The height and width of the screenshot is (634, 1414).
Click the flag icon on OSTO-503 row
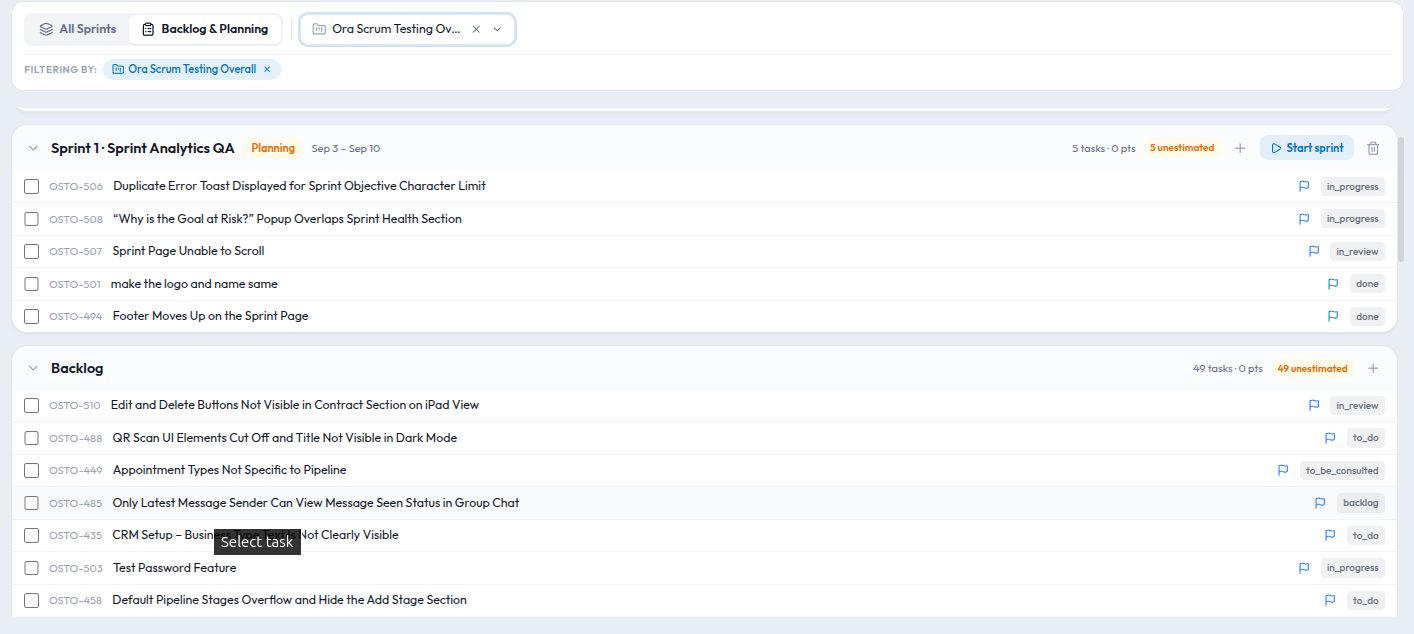click(x=1304, y=568)
